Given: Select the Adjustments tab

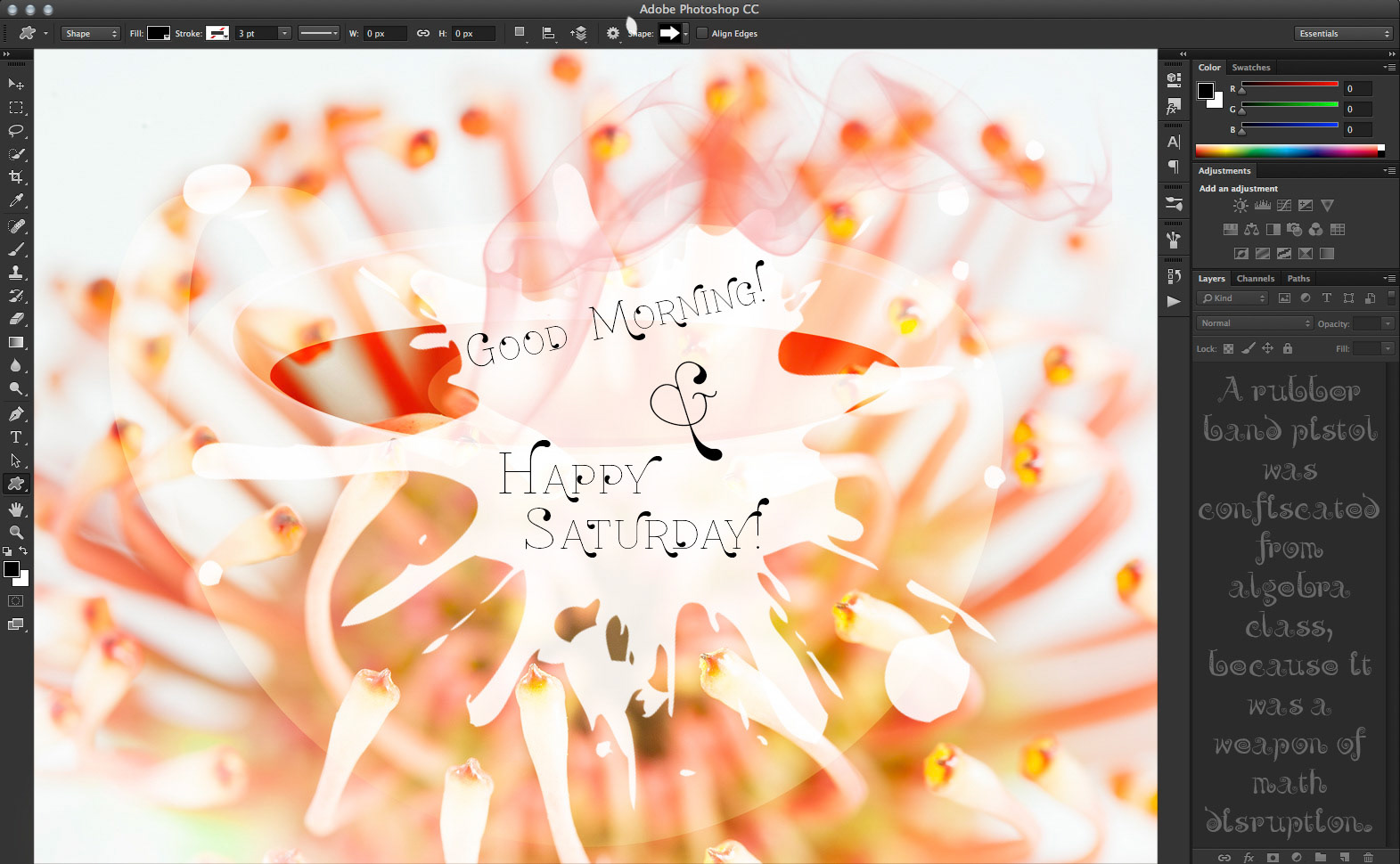Looking at the screenshot, I should pos(1224,171).
